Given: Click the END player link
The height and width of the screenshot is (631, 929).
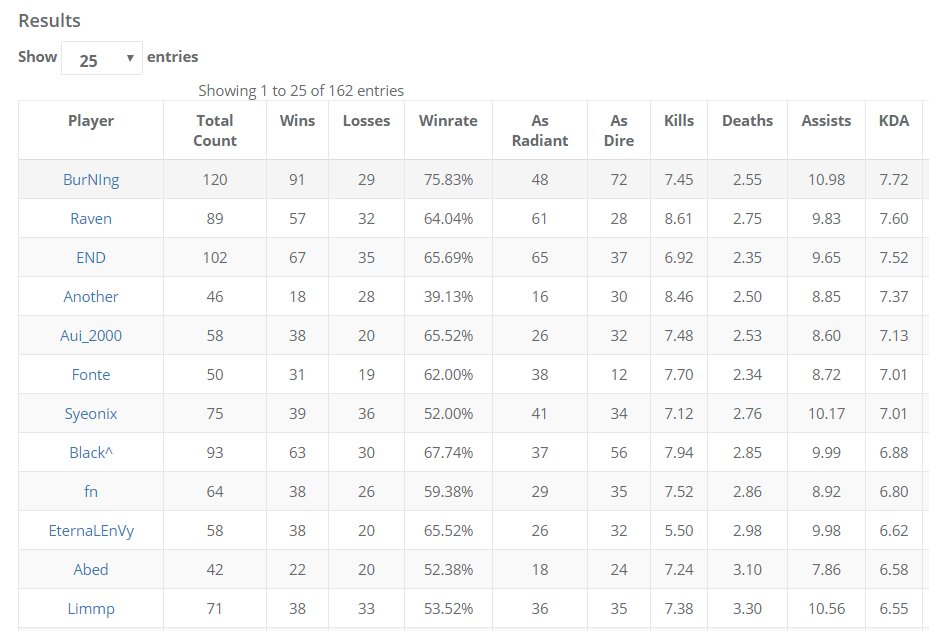Looking at the screenshot, I should (91, 258).
